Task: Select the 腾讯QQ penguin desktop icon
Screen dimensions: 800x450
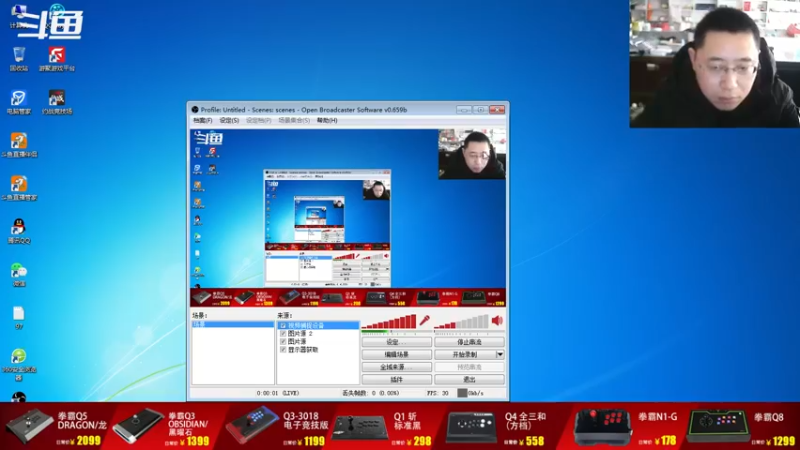Action: 19,231
